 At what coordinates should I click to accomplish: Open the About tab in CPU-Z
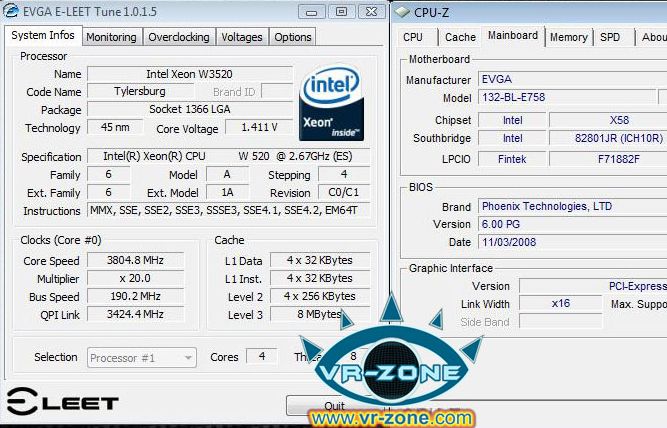click(653, 37)
